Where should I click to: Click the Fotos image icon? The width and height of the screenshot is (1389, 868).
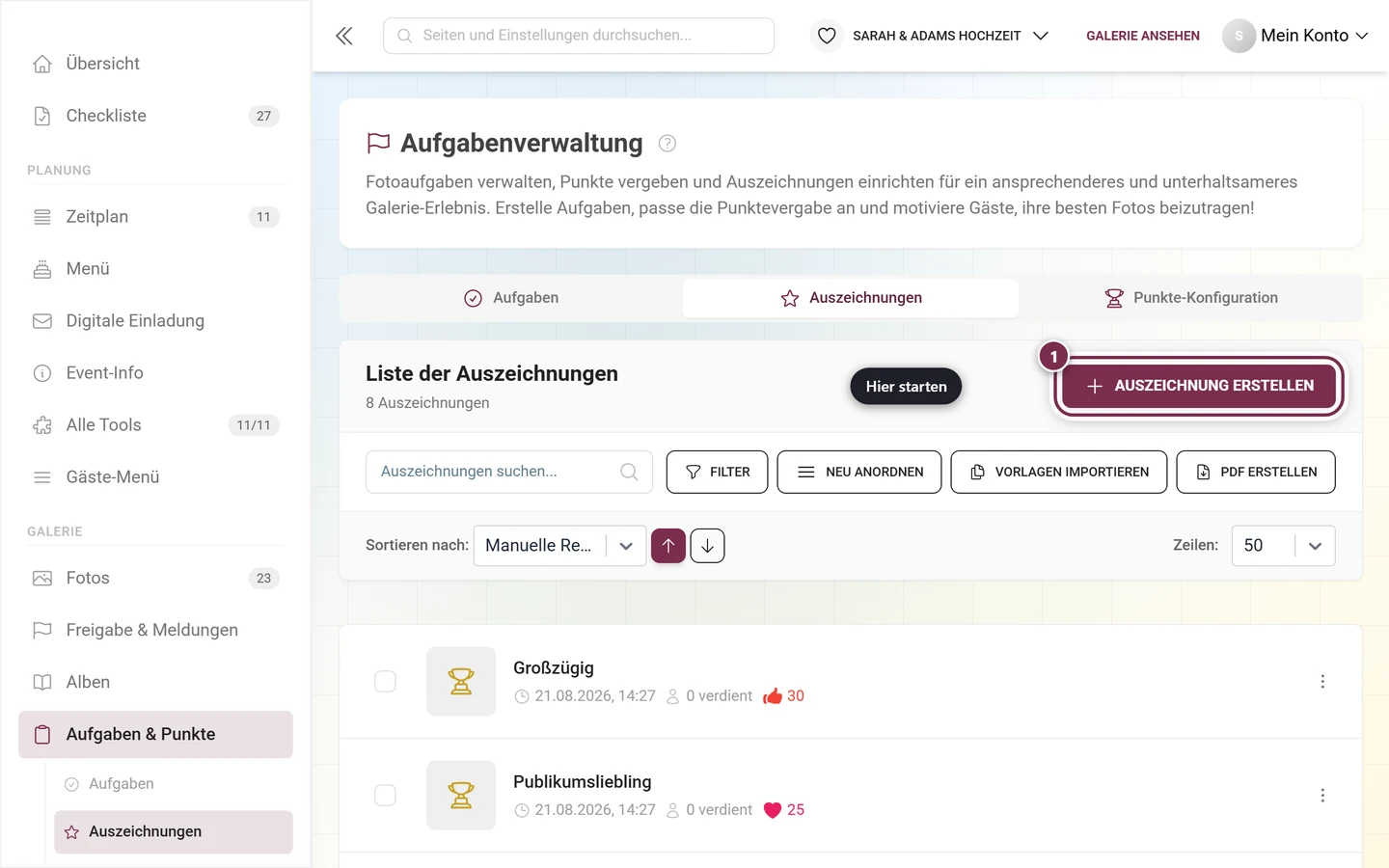[x=42, y=579]
